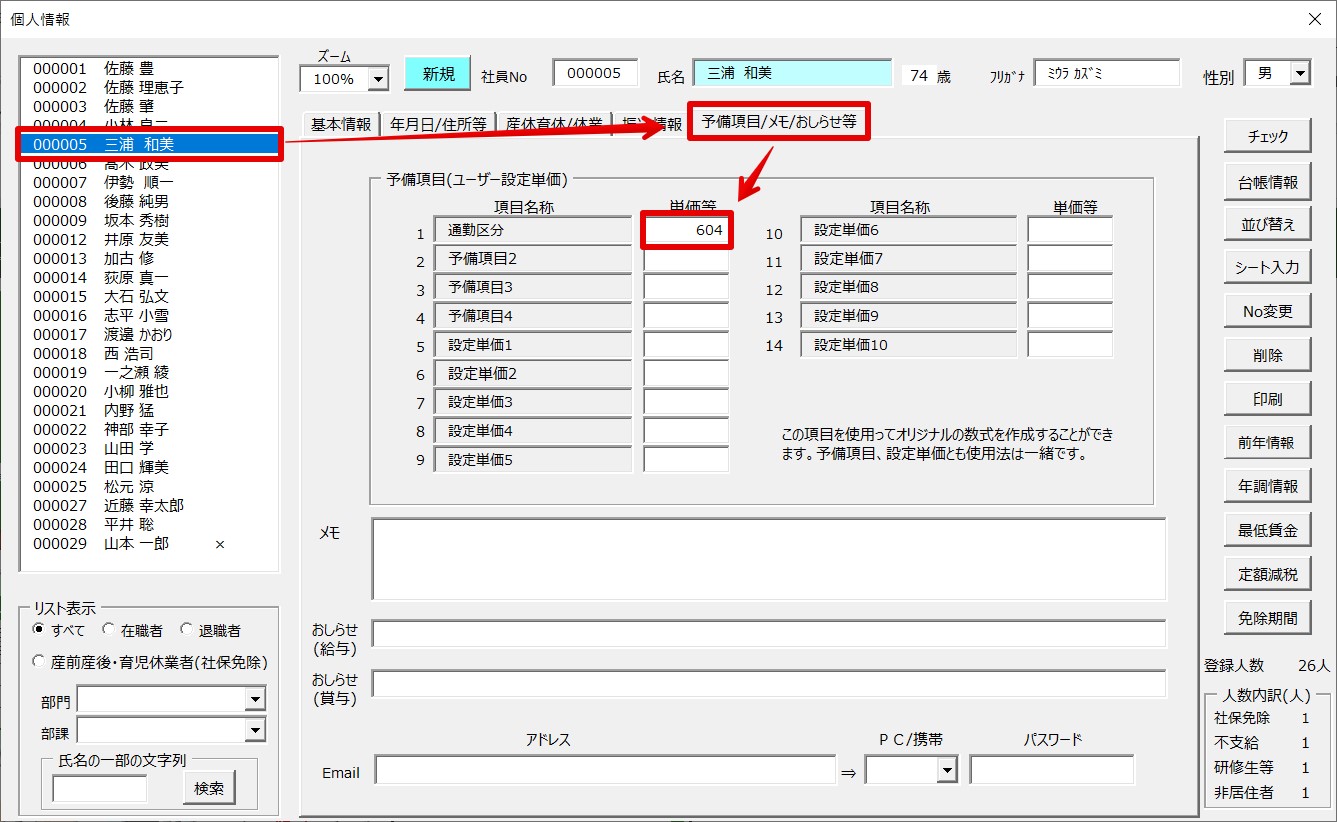Image resolution: width=1337 pixels, height=822 pixels.
Task: Expand the ズーム percentage dropdown
Action: [x=378, y=79]
